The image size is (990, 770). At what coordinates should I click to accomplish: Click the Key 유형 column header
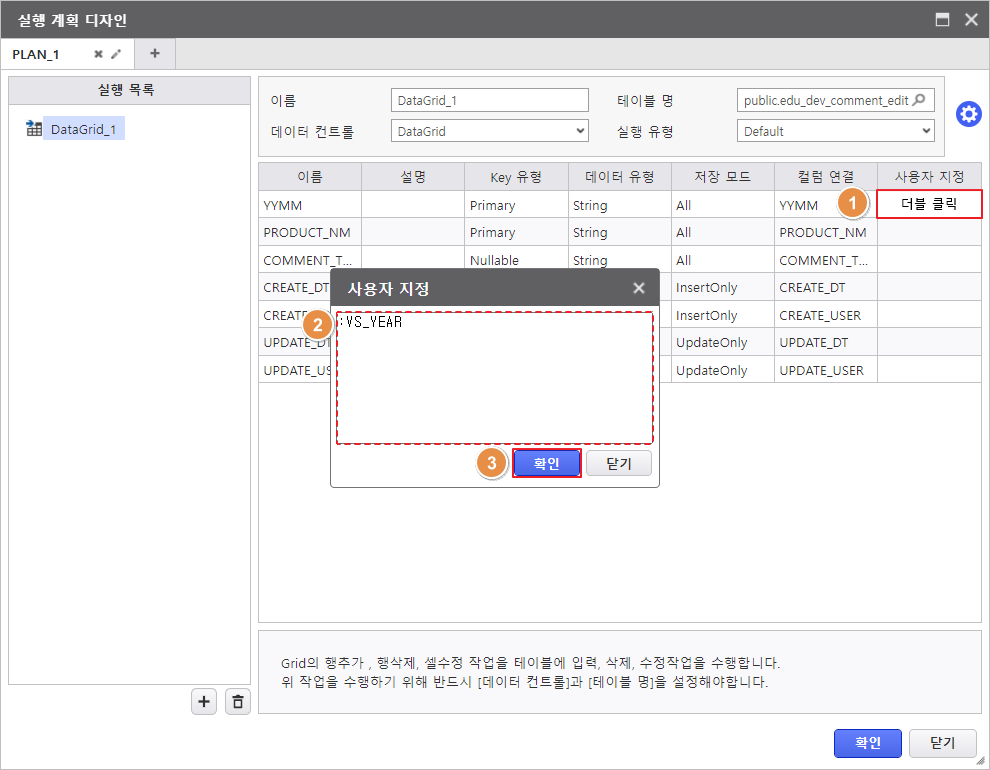click(x=516, y=177)
